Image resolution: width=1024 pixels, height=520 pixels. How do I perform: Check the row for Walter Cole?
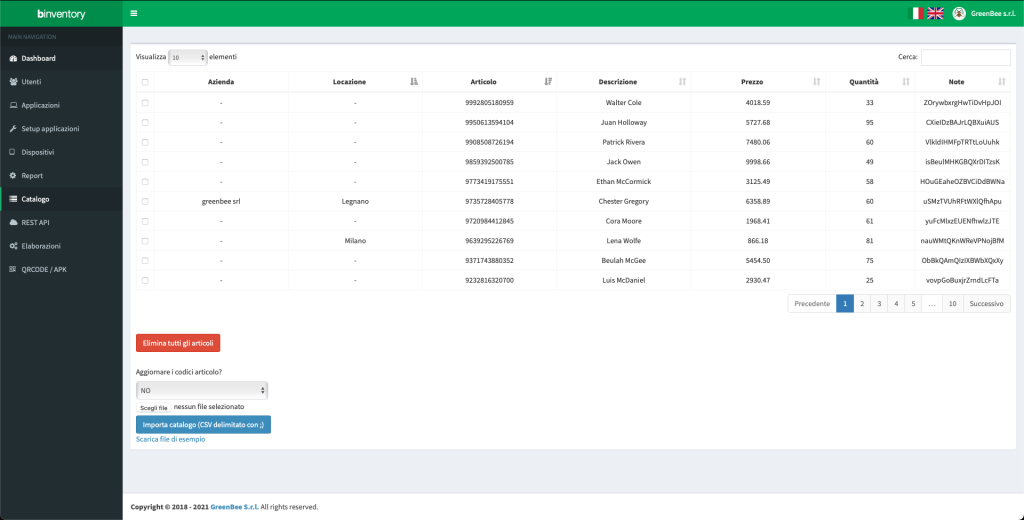[145, 103]
